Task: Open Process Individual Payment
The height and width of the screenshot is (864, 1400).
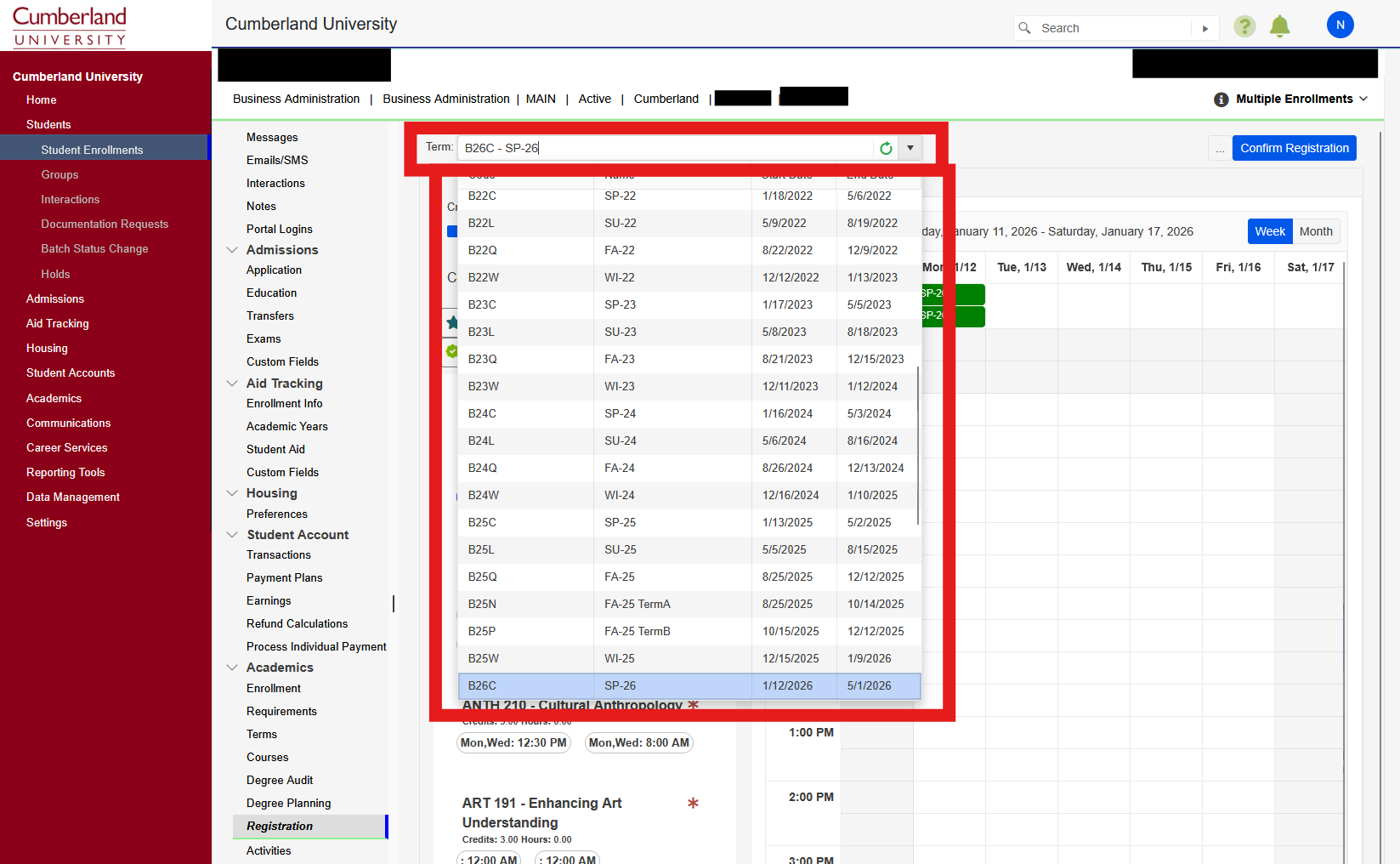Action: coord(316,646)
